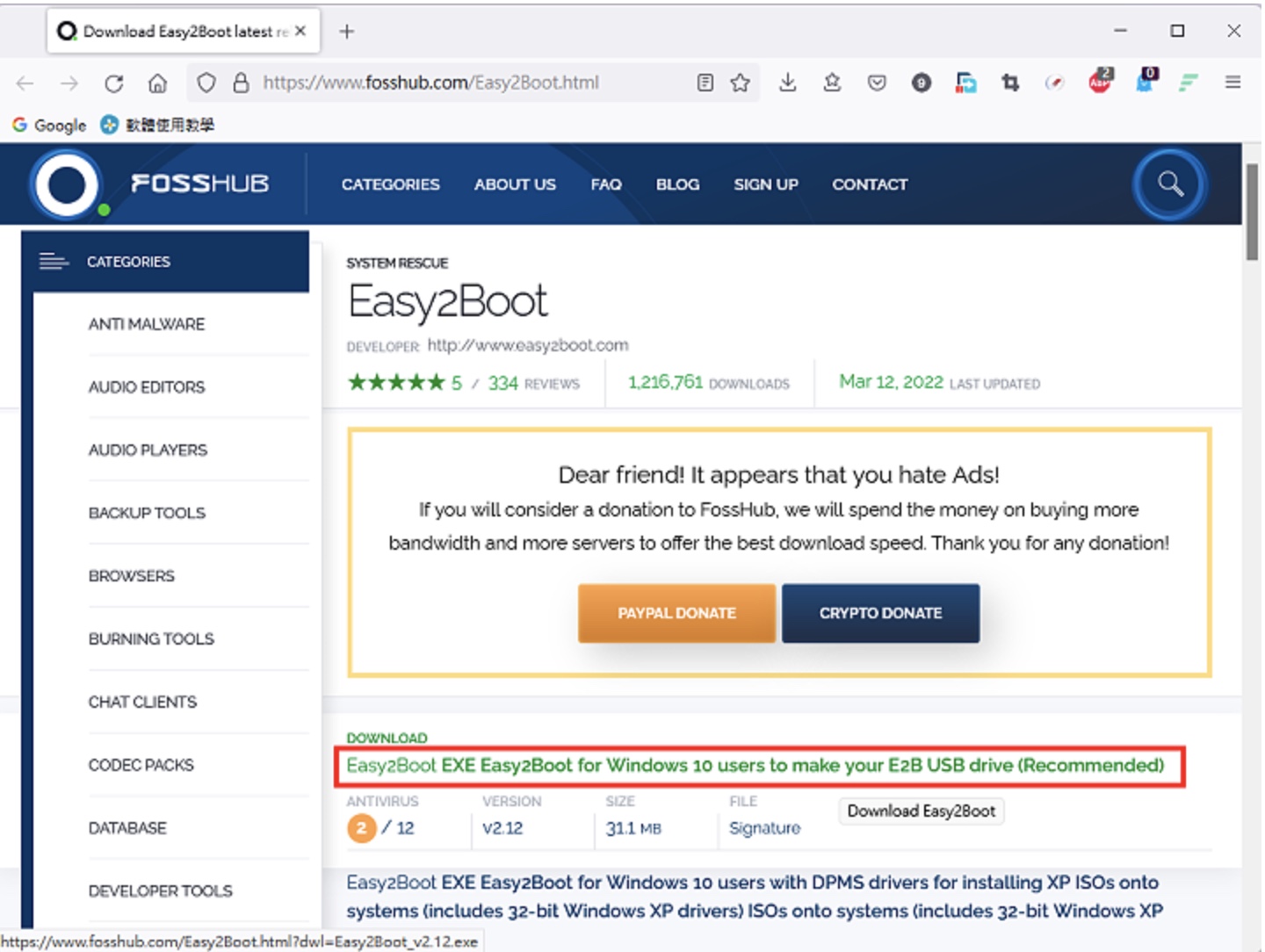Go back with the browser back arrow

[25, 83]
